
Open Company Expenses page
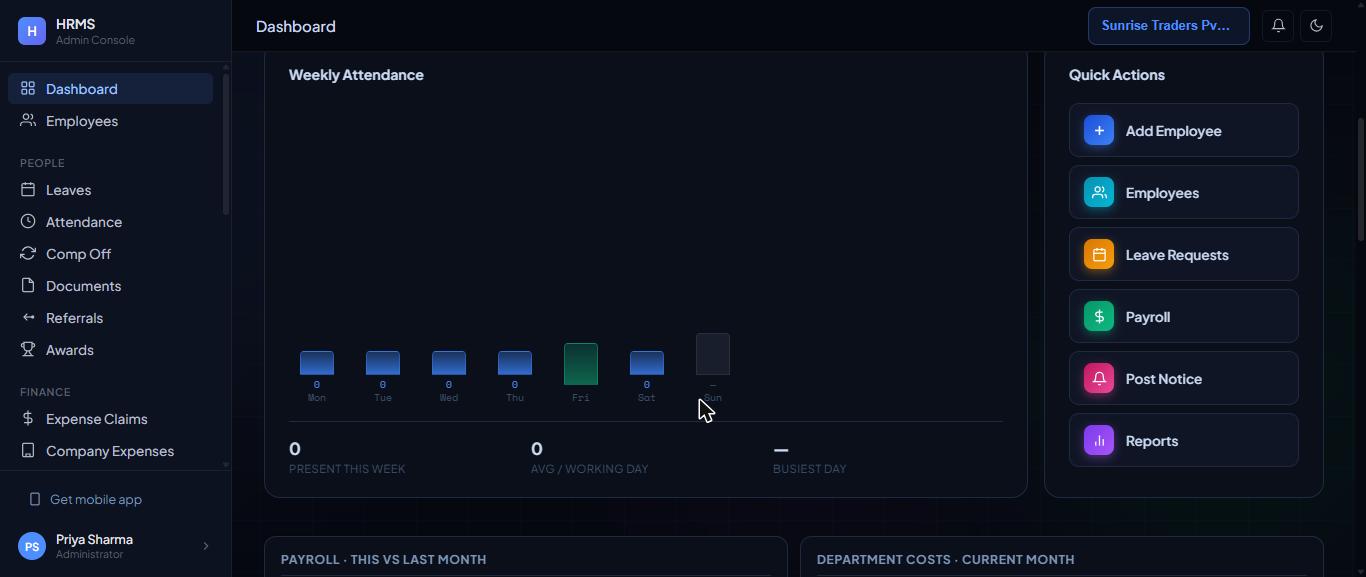[110, 451]
